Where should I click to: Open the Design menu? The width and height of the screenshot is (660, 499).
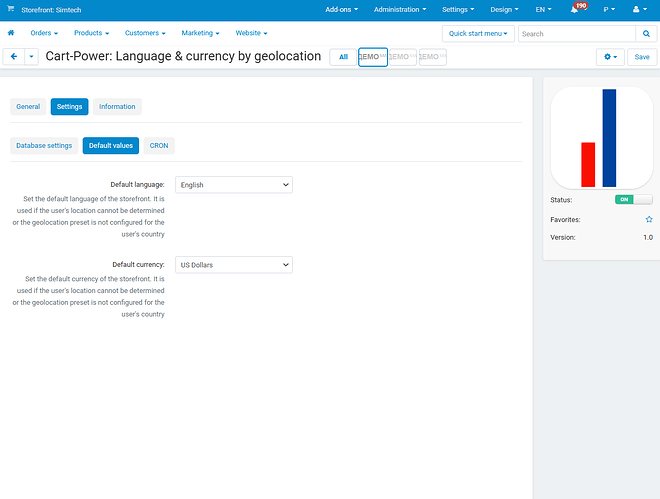click(x=504, y=9)
